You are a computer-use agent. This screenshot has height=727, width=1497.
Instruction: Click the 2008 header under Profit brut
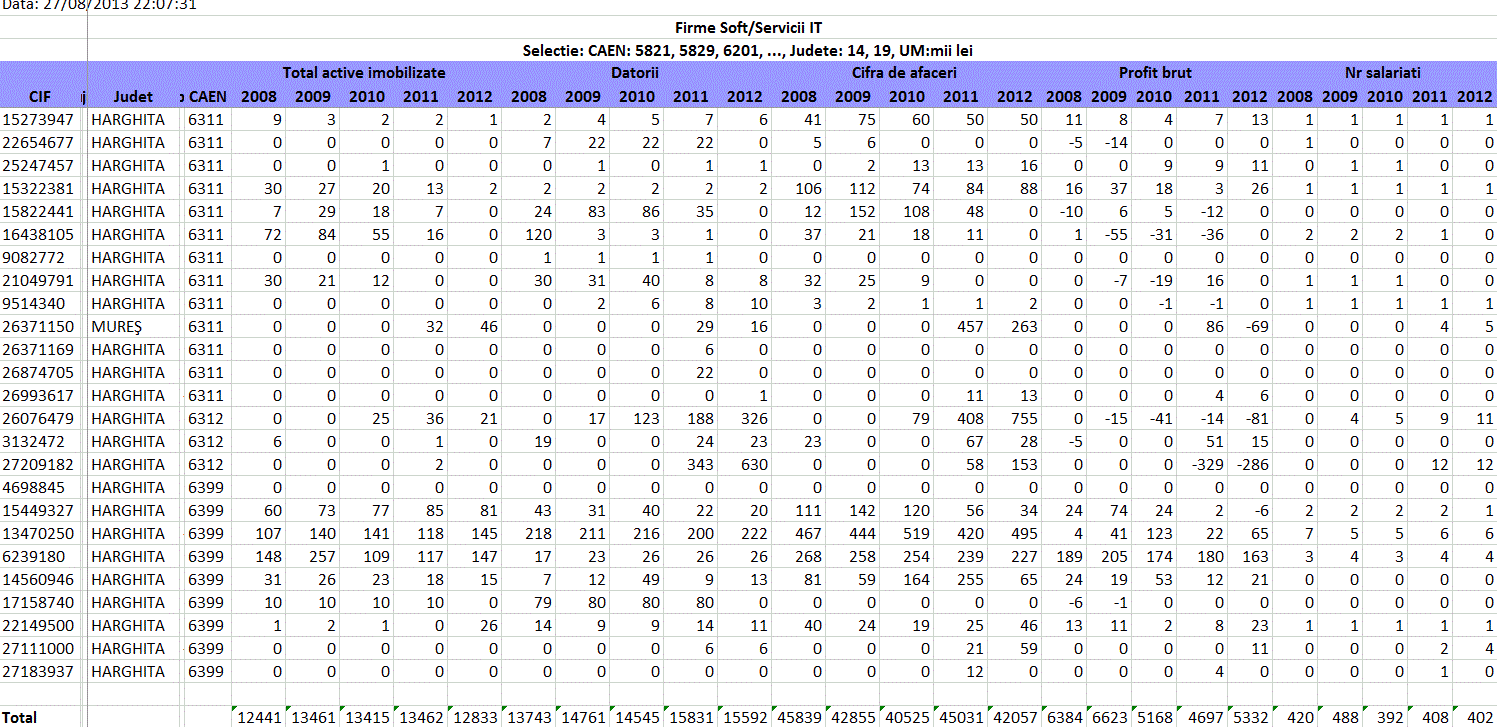coord(1063,97)
